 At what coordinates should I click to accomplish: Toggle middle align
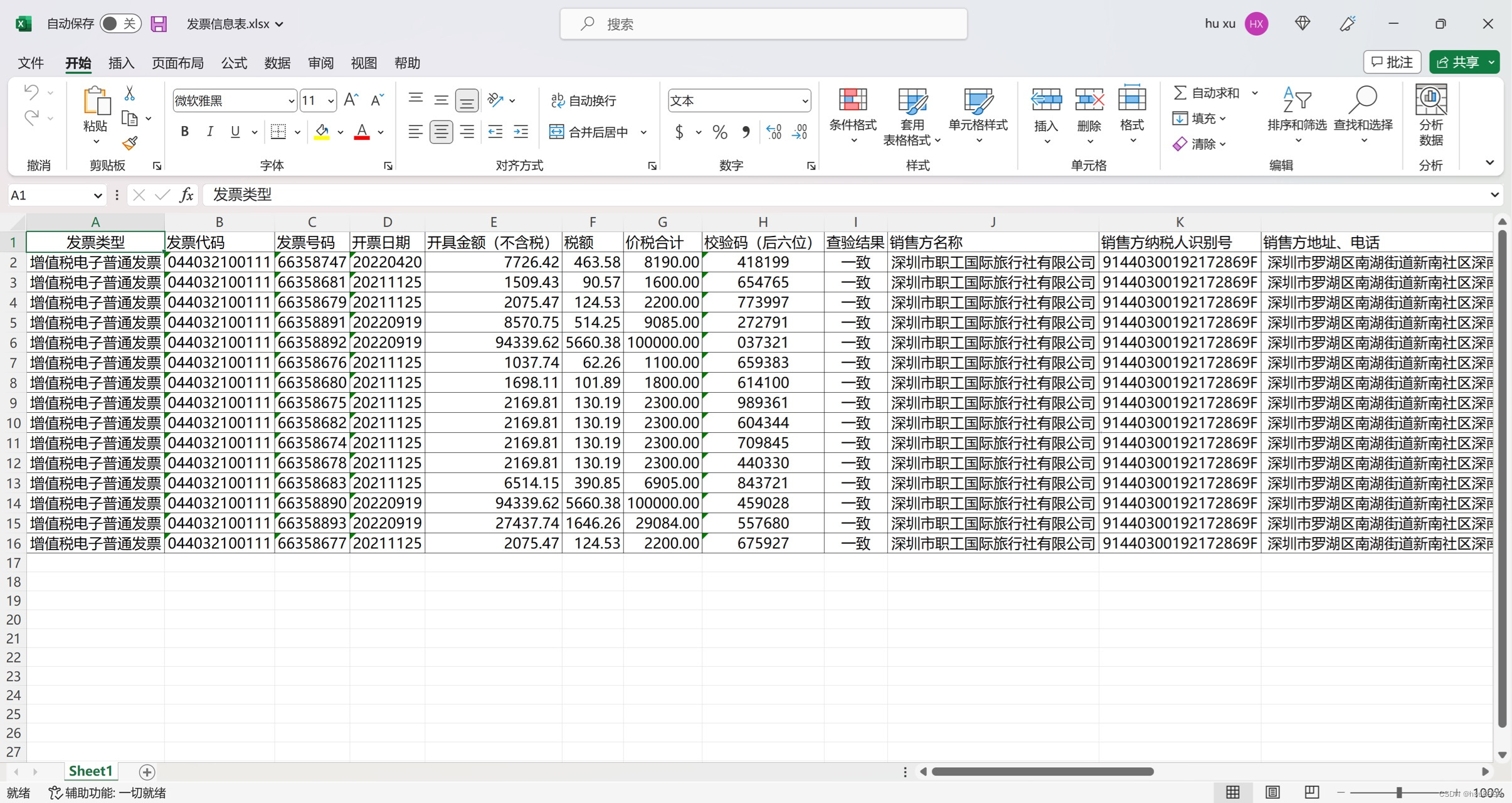tap(441, 100)
